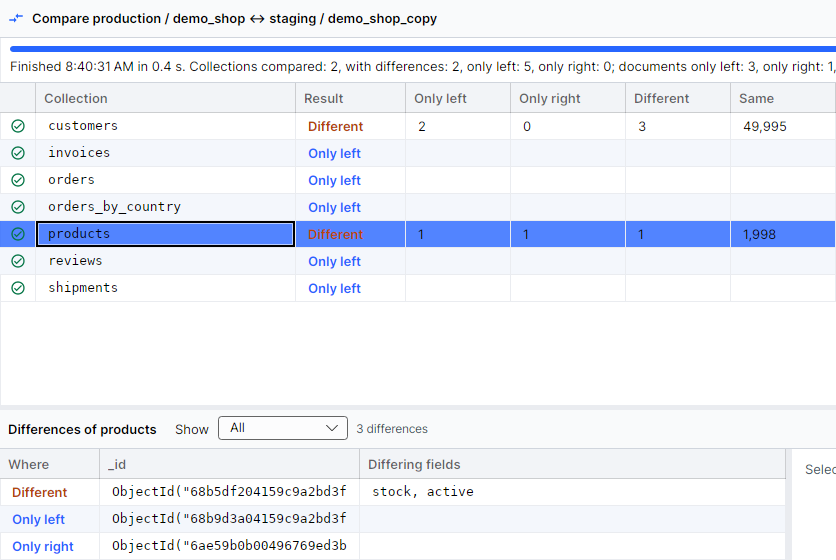Click the Finished status summary text
The image size is (836, 560).
[423, 67]
